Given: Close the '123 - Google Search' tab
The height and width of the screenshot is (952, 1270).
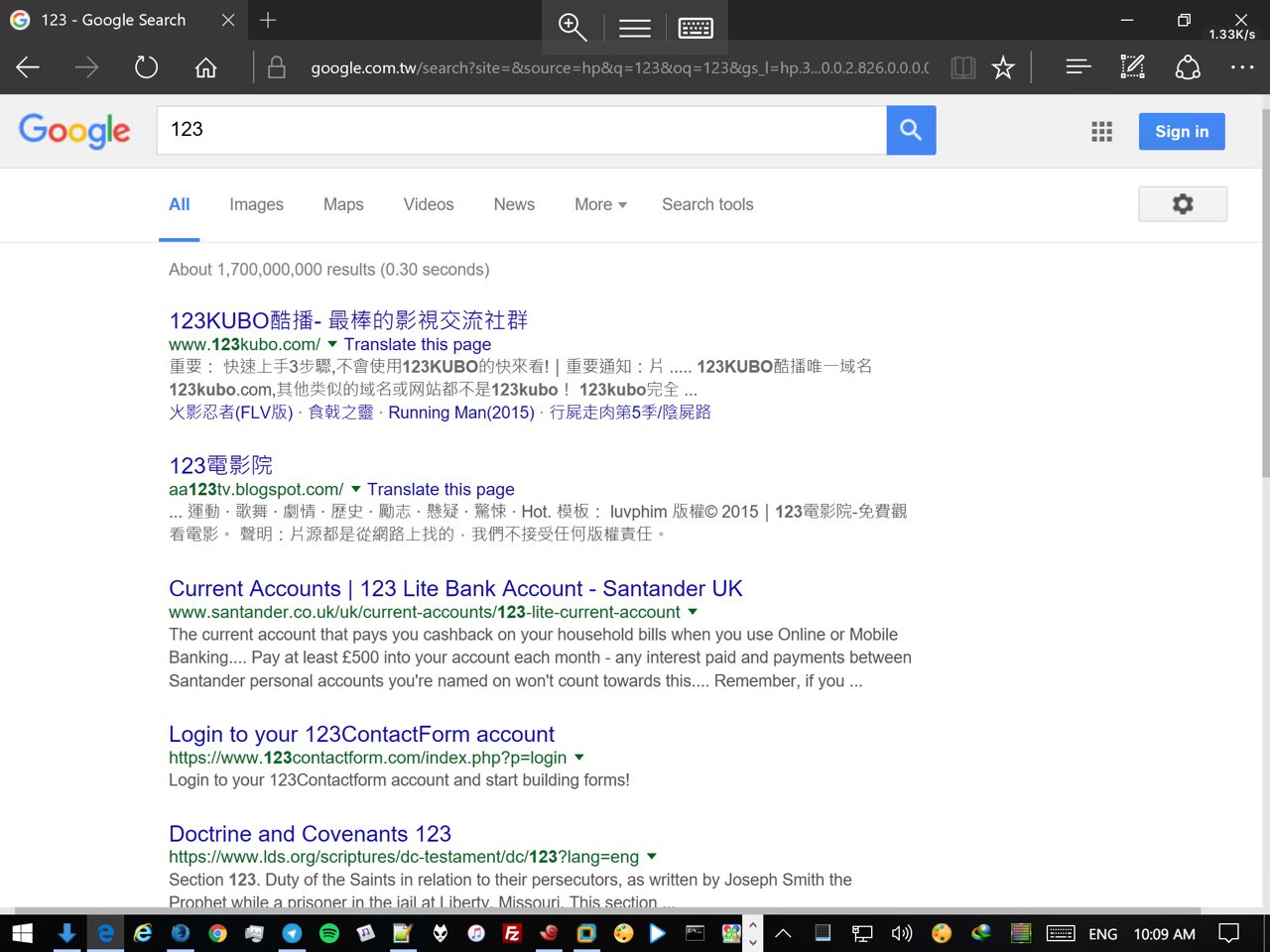Looking at the screenshot, I should point(228,20).
